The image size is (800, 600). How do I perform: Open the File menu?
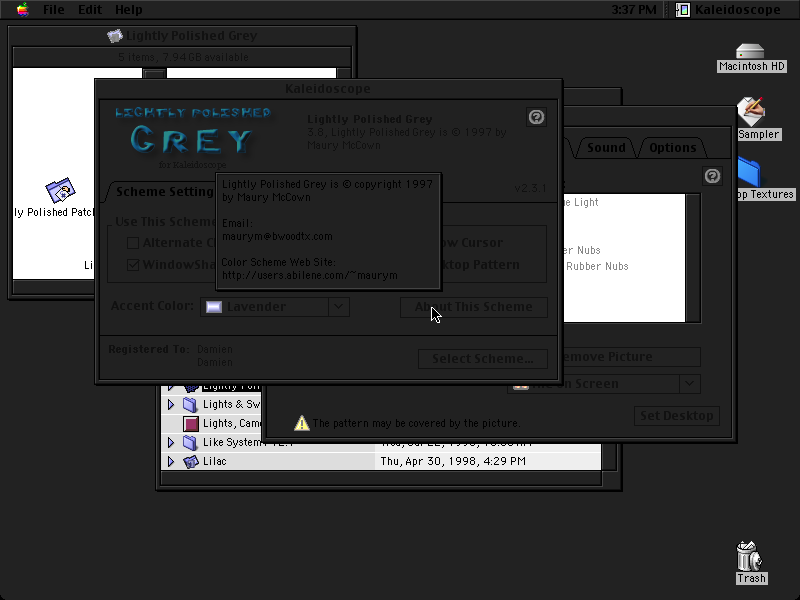pyautogui.click(x=54, y=10)
